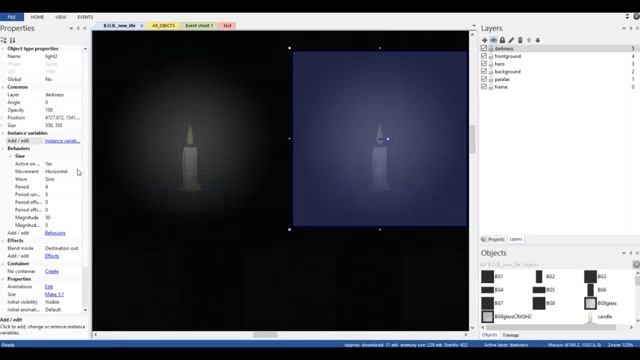Toggle visibility checkbox of frontground layer
Screen dimensions: 640x360
coord(484,56)
